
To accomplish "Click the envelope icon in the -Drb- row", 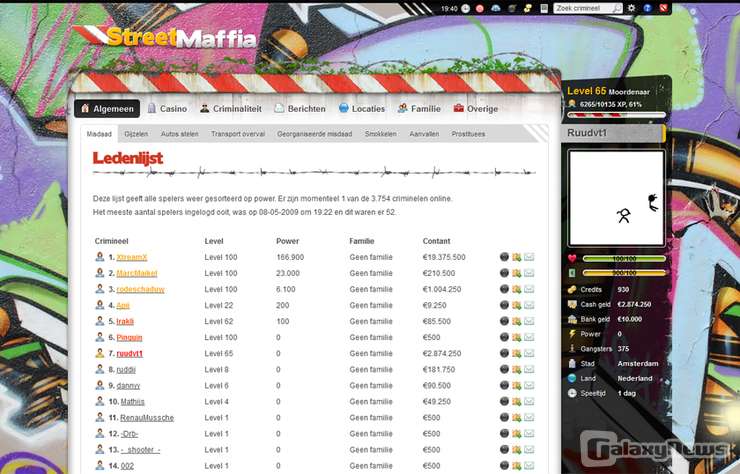I will pos(529,433).
